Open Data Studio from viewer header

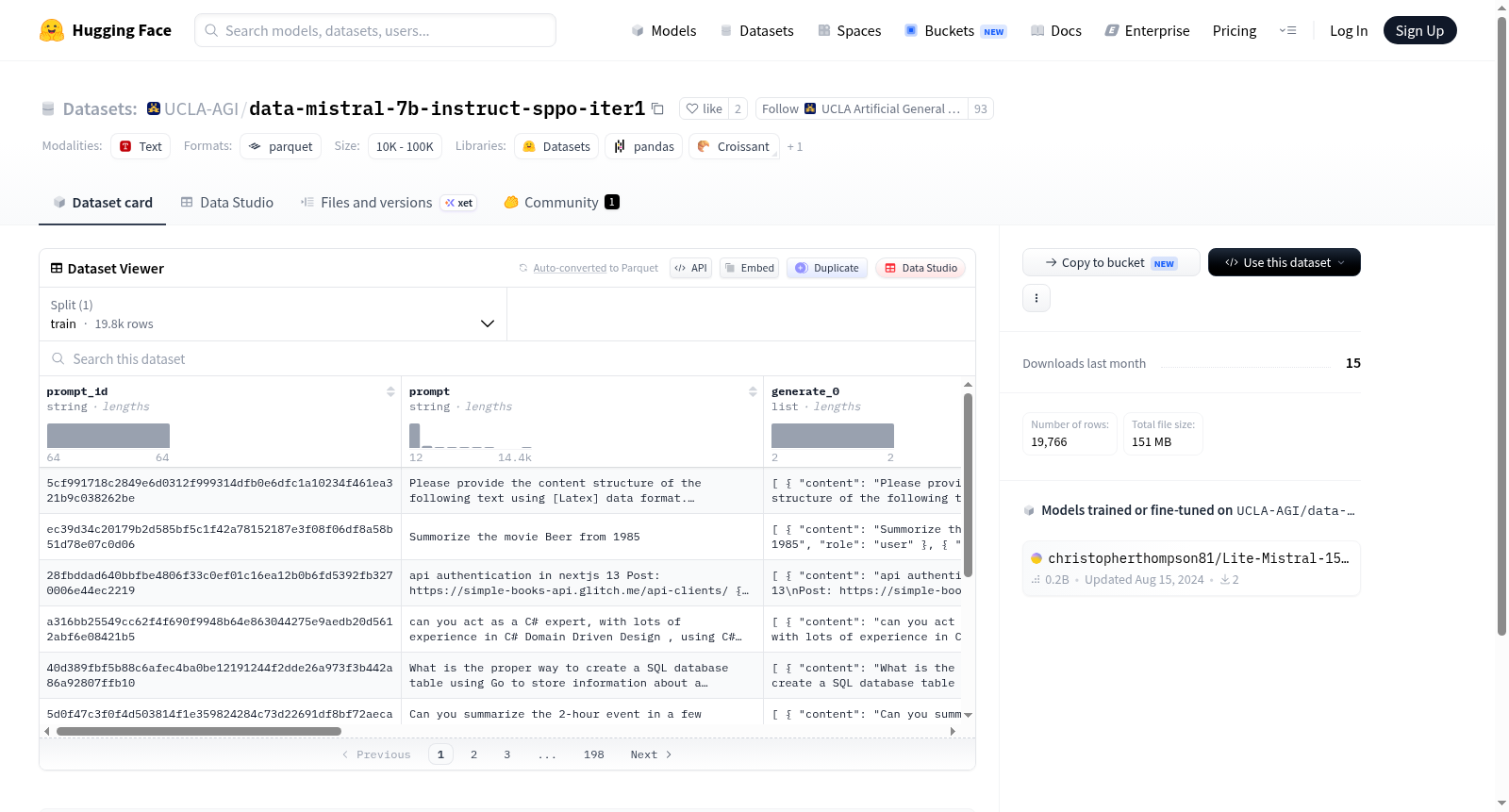tap(920, 268)
